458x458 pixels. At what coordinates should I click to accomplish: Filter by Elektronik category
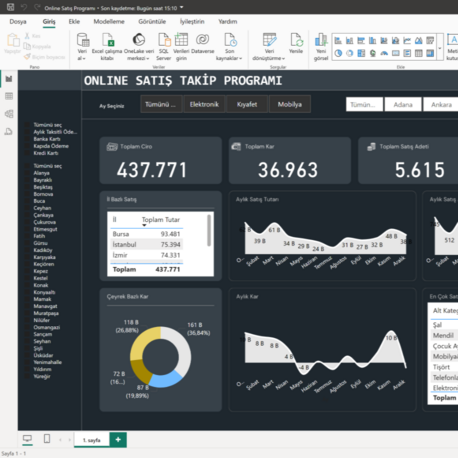[x=204, y=104]
